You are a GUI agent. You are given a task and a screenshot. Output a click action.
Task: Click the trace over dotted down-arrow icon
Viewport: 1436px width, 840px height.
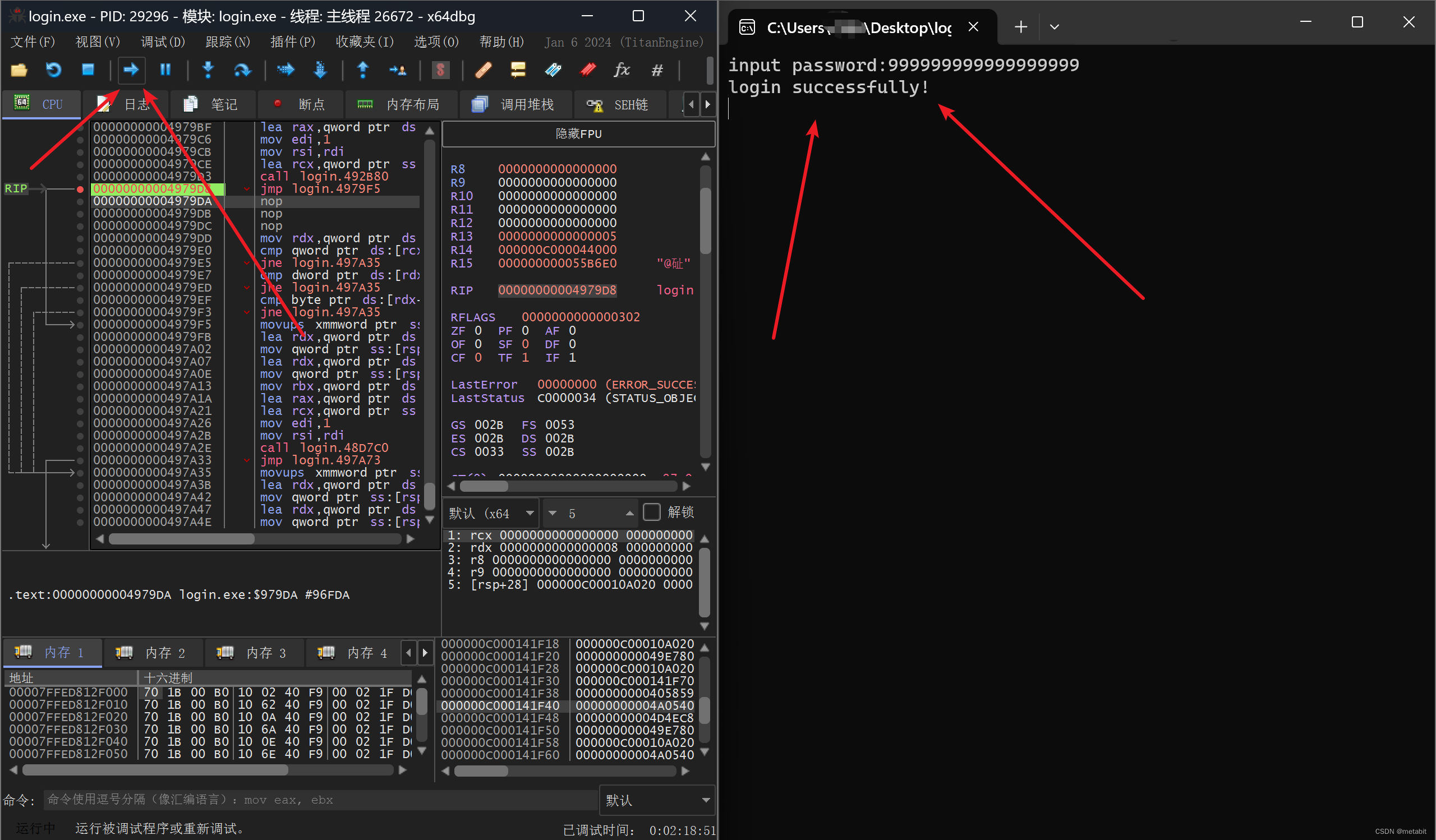tap(320, 70)
